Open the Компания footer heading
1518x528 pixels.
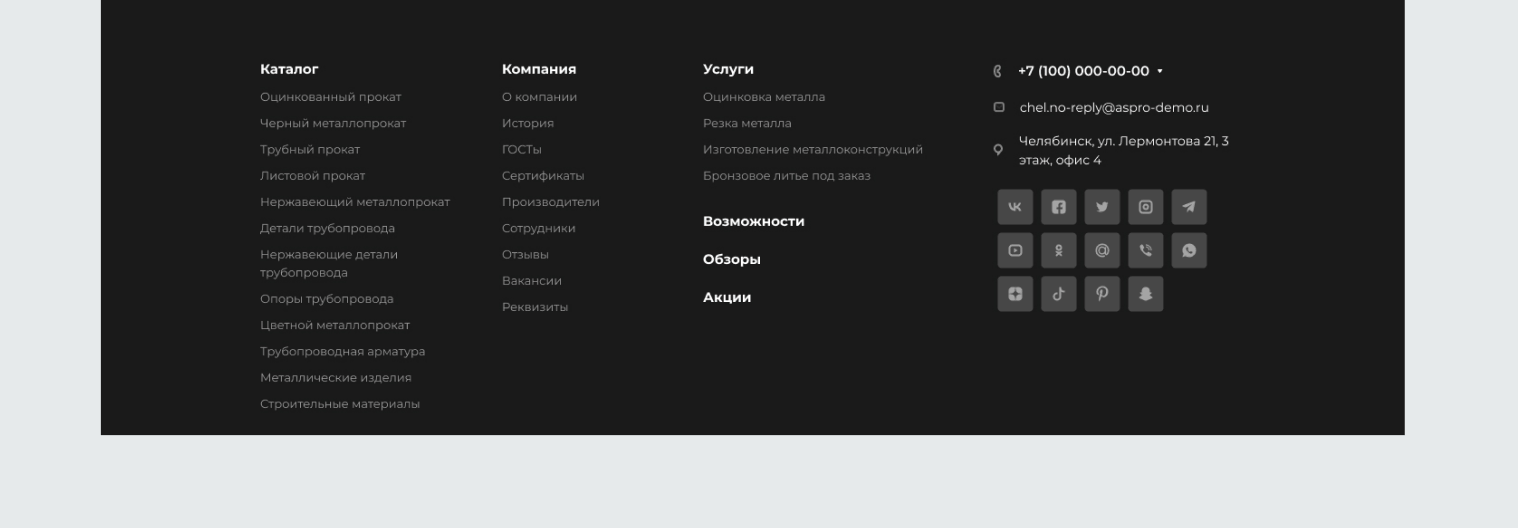click(539, 69)
